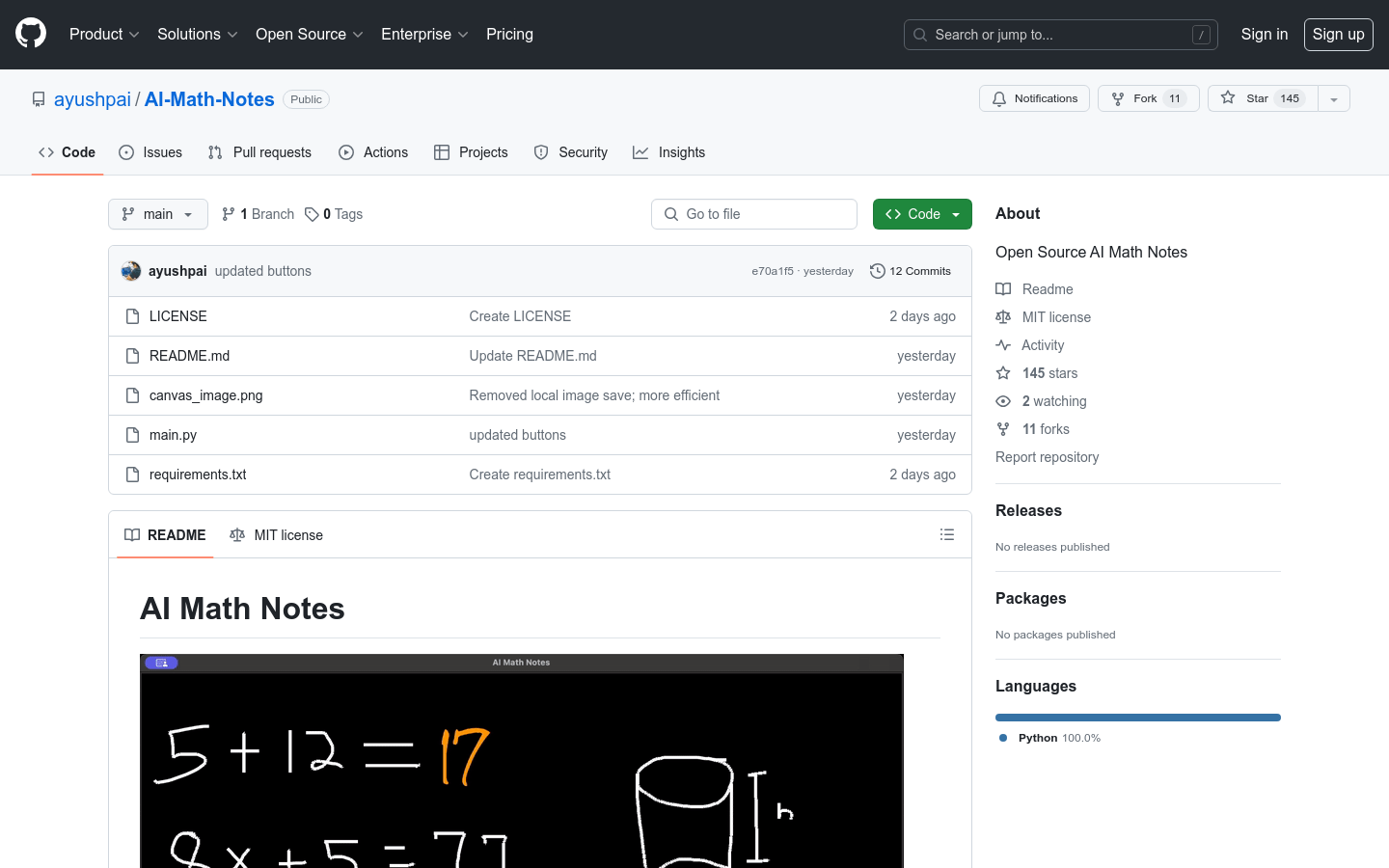Image resolution: width=1389 pixels, height=868 pixels.
Task: Open the Releases heading link
Action: point(1028,510)
